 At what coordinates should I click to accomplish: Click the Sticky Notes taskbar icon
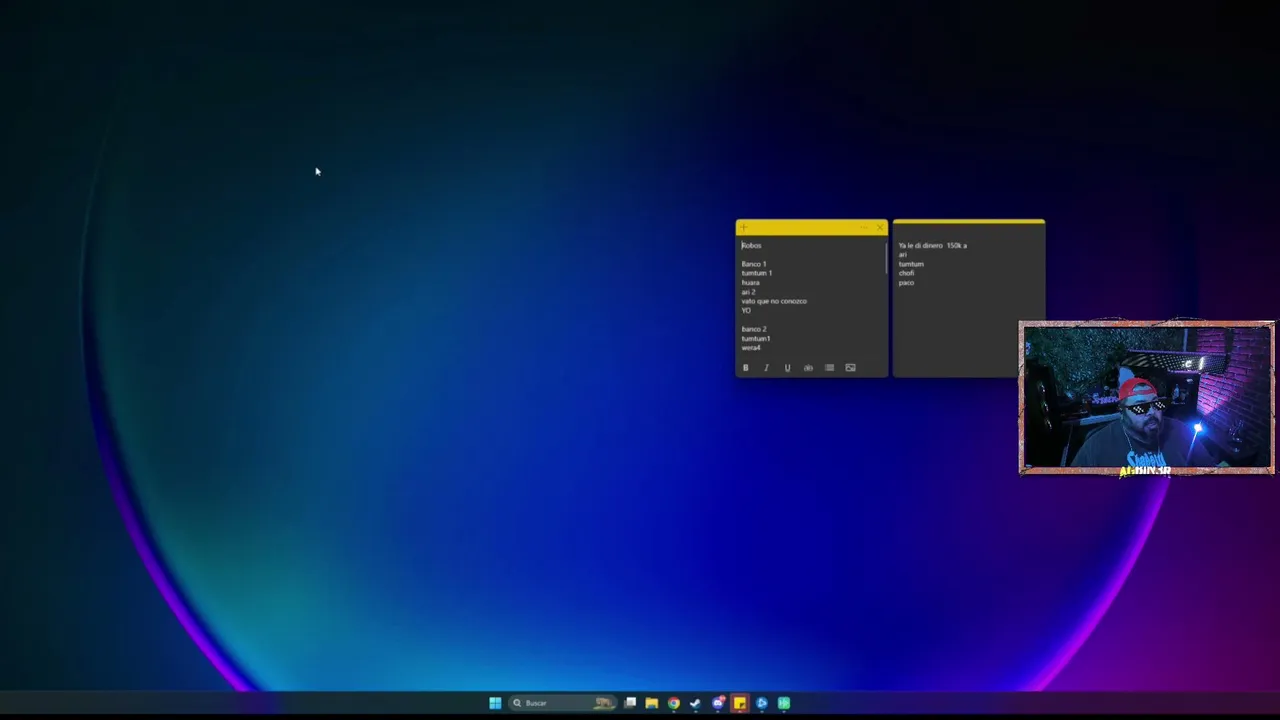[x=740, y=703]
